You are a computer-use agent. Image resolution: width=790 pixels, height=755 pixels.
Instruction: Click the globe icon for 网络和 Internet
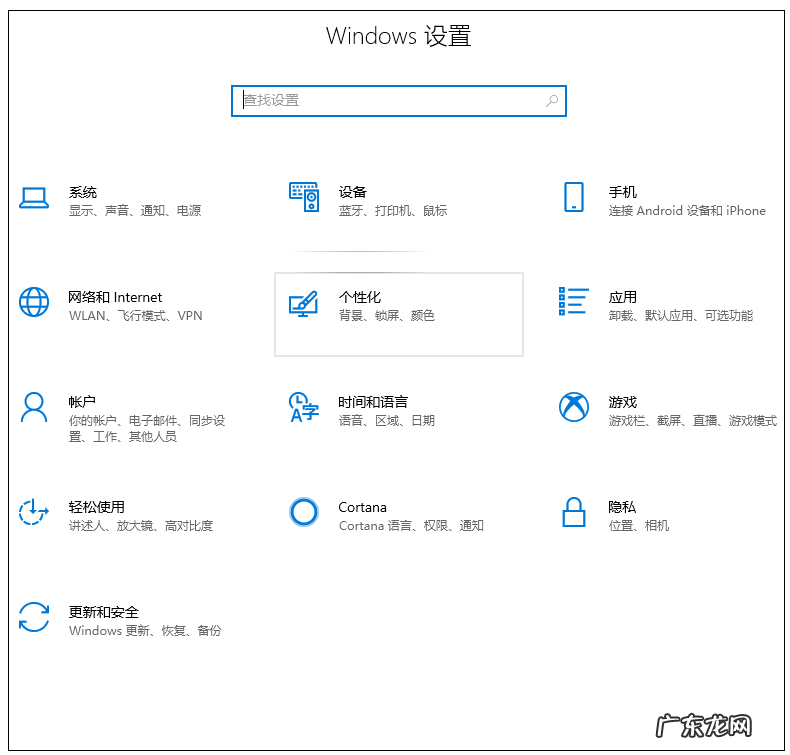pyautogui.click(x=34, y=302)
